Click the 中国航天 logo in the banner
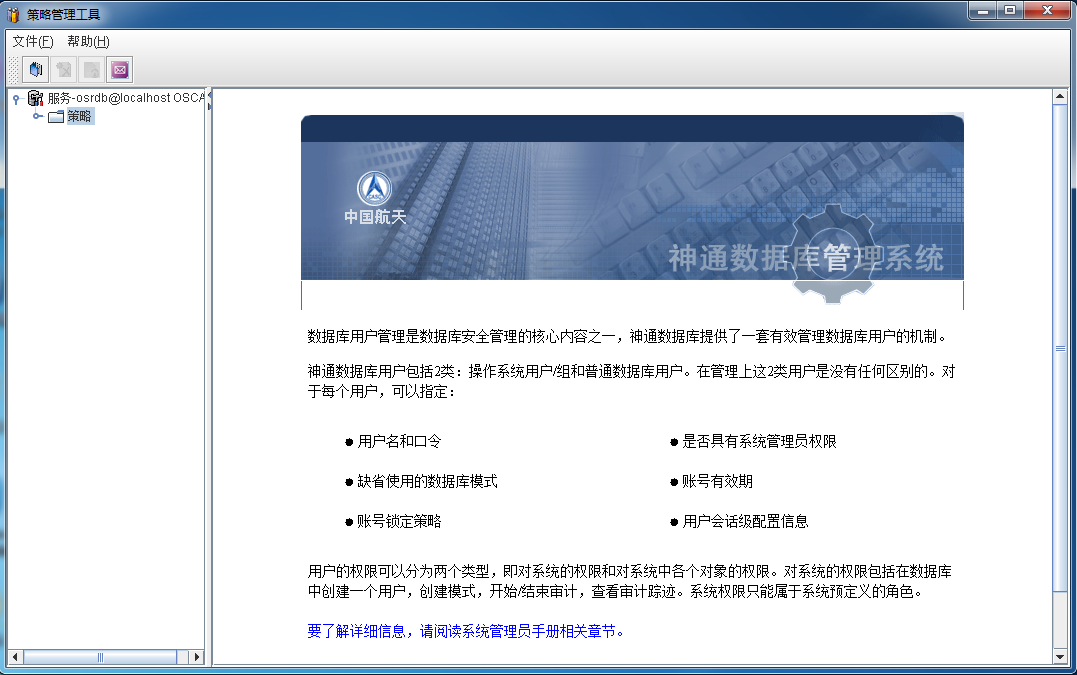The height and width of the screenshot is (675, 1077). (375, 198)
